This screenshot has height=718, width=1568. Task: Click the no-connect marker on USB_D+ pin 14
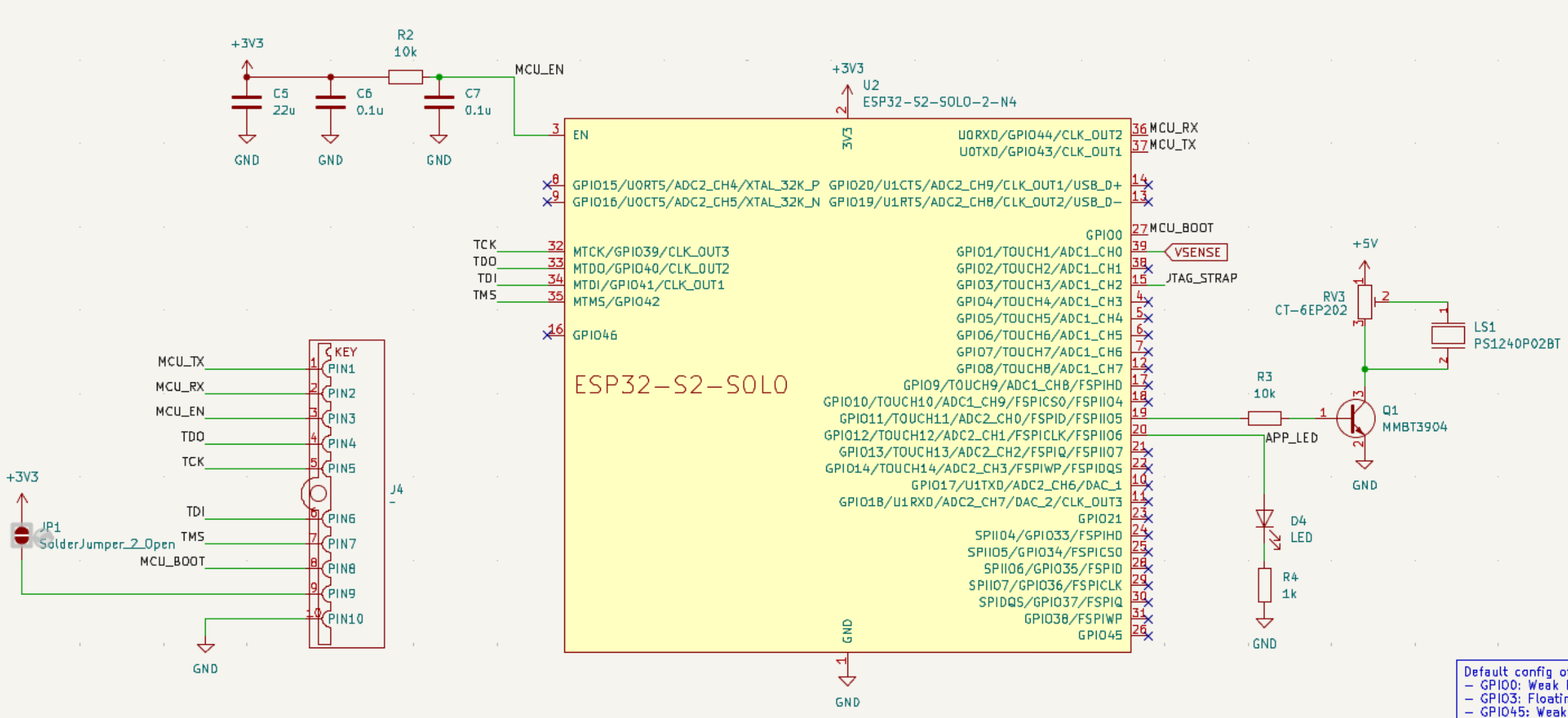[x=1148, y=185]
